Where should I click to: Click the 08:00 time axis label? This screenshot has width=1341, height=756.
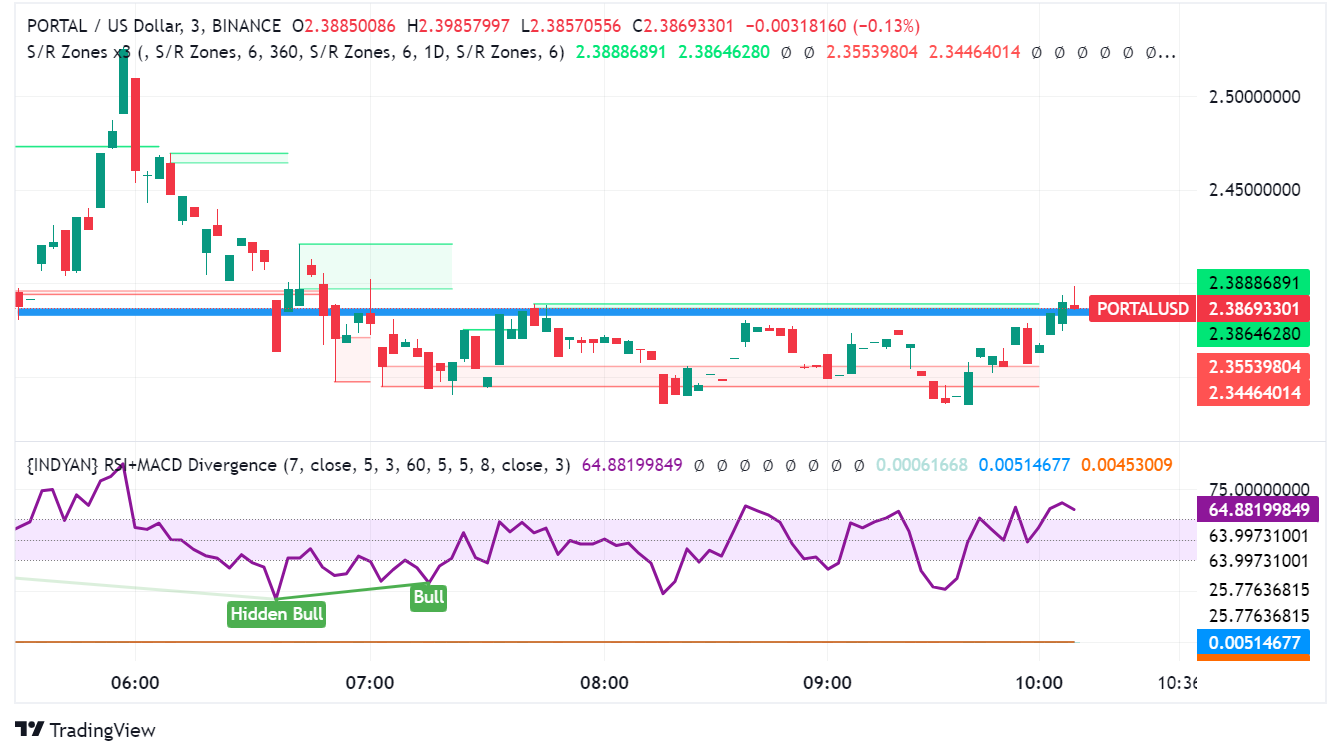pos(604,683)
